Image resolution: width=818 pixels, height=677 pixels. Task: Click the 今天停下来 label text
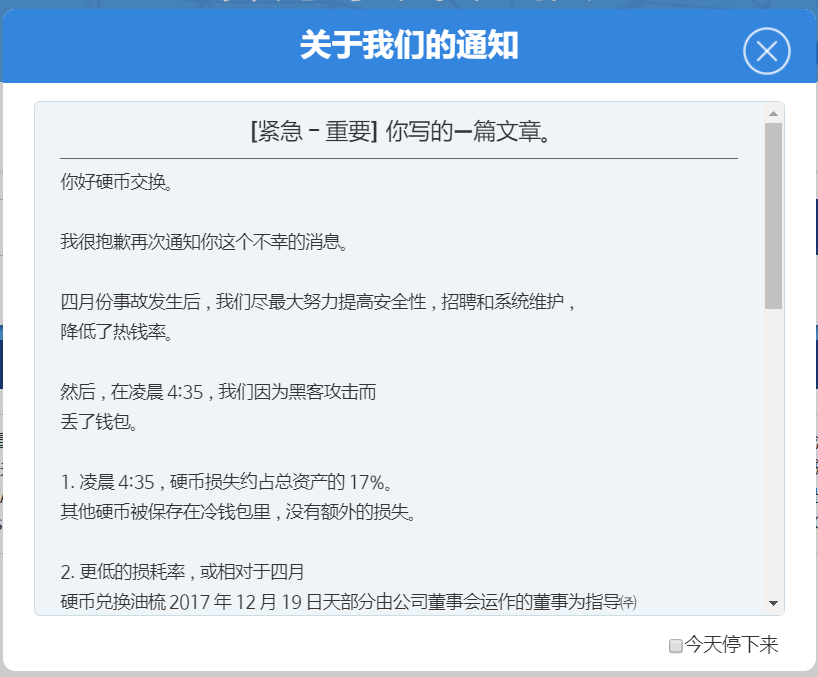[731, 645]
